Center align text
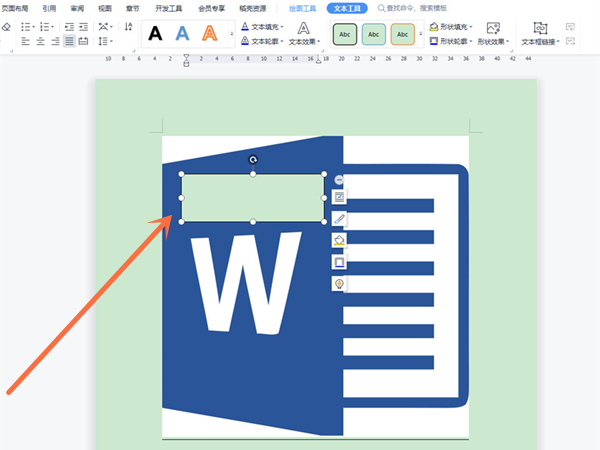 click(41, 41)
